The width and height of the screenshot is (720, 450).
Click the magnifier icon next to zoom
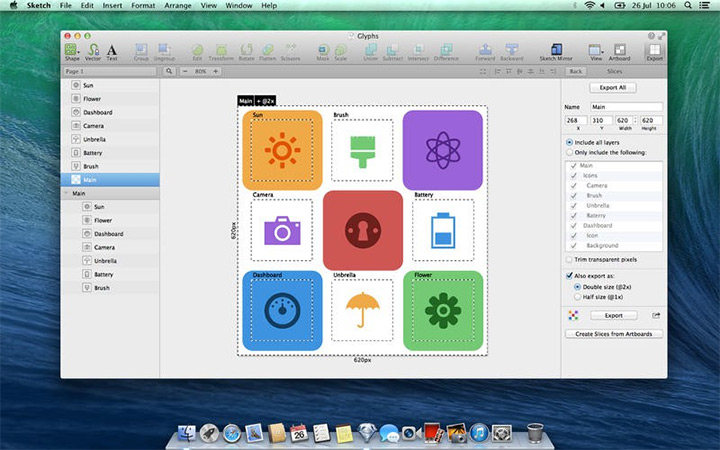click(169, 71)
